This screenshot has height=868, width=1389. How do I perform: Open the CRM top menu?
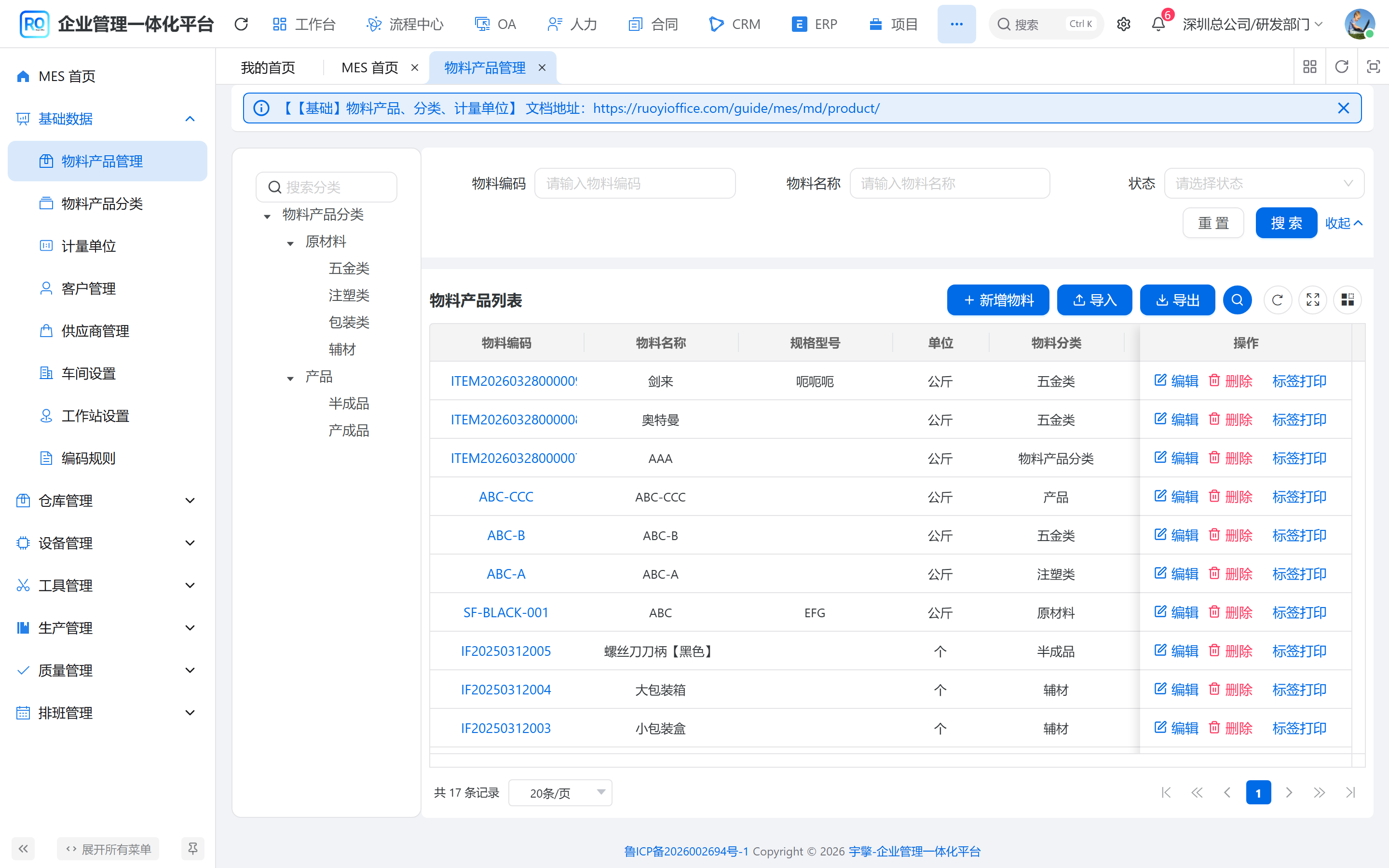click(x=735, y=24)
